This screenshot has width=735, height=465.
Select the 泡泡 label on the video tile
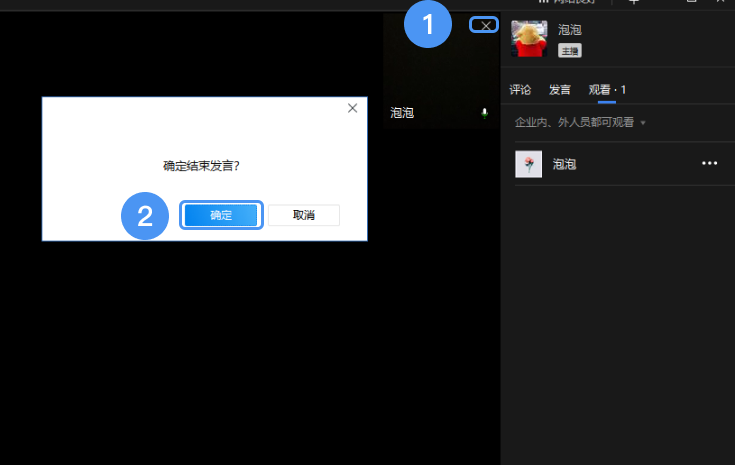tap(402, 113)
